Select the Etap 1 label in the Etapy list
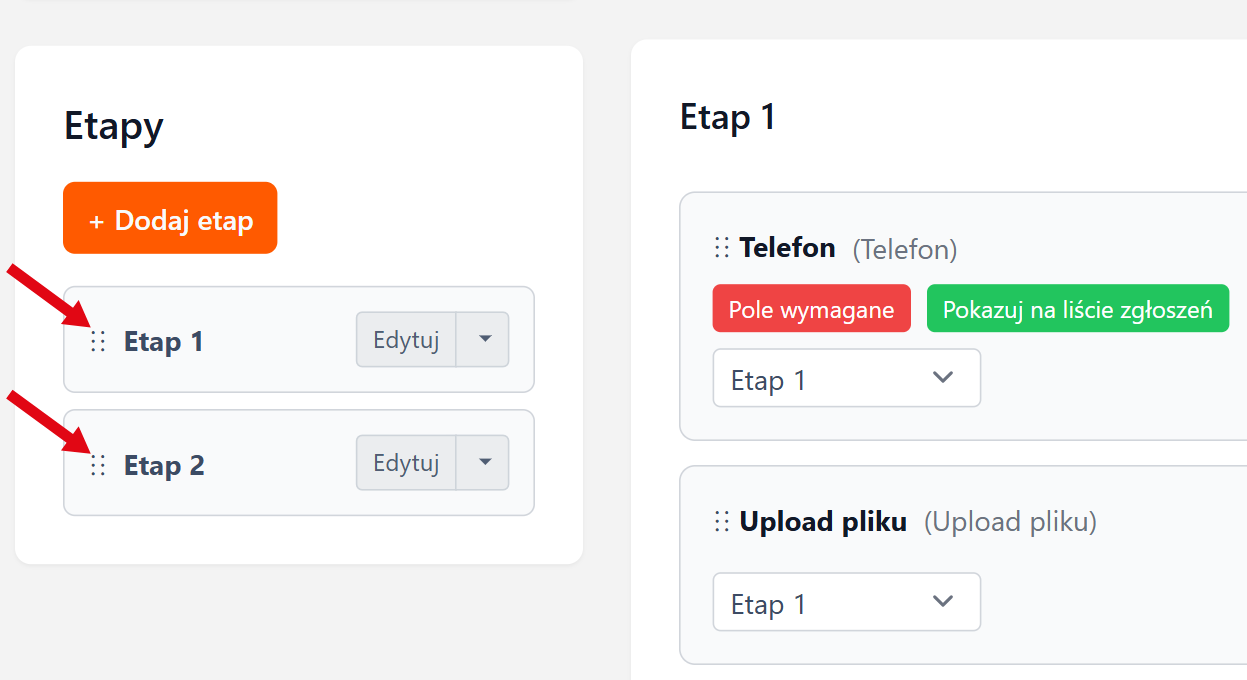 [163, 342]
